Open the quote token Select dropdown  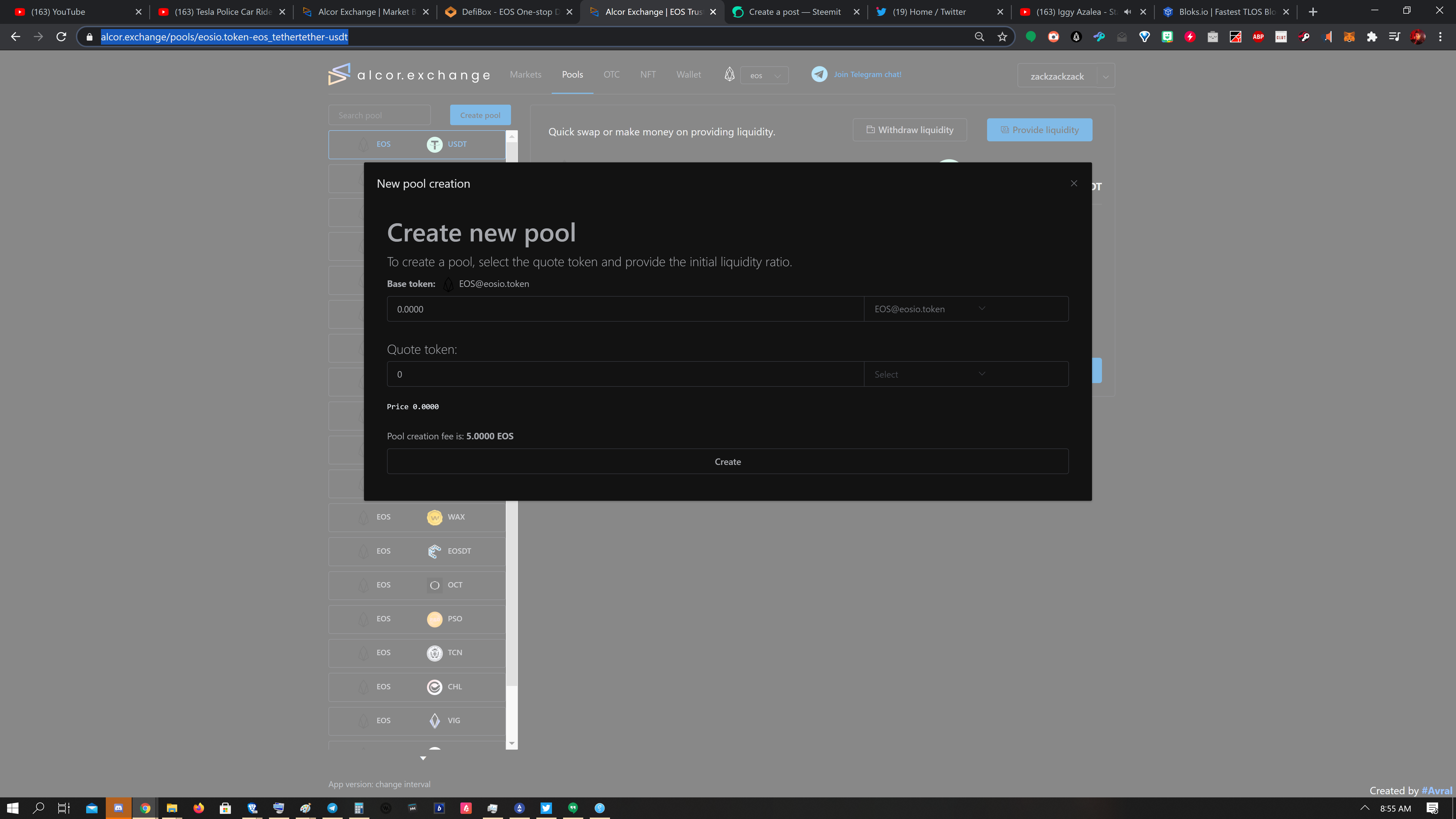pyautogui.click(x=966, y=374)
